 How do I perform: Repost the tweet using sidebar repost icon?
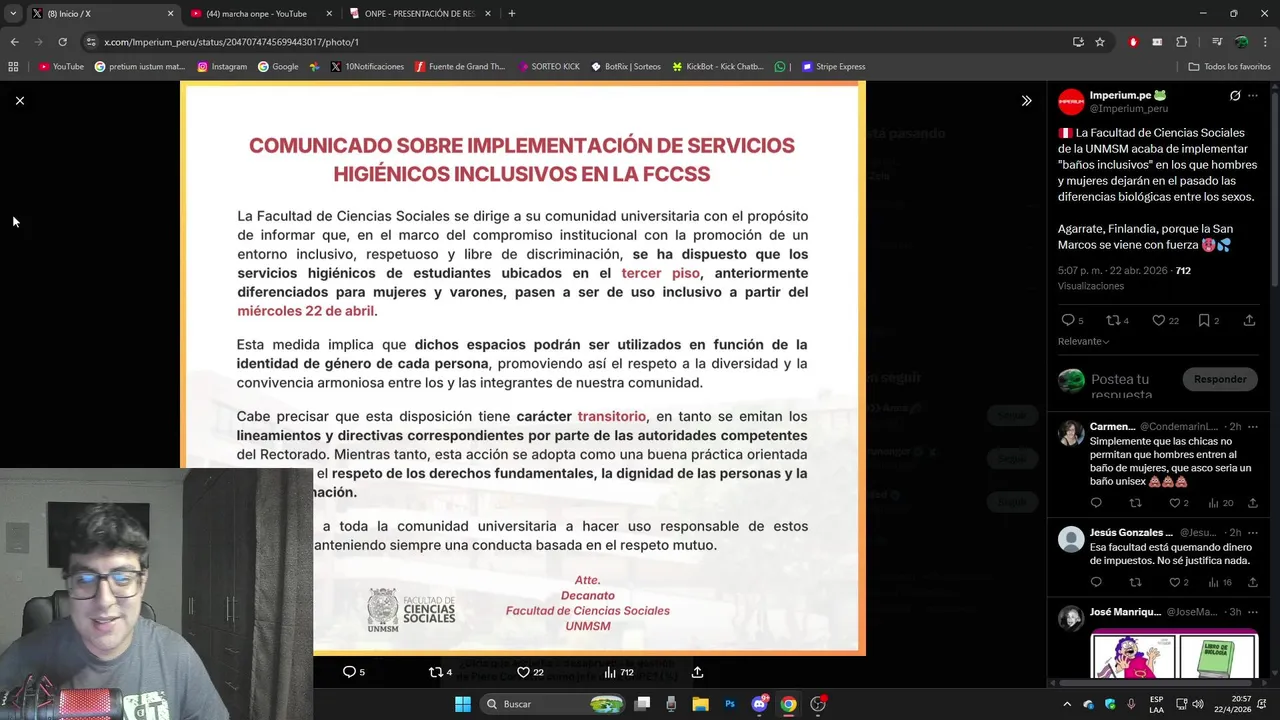1117,321
